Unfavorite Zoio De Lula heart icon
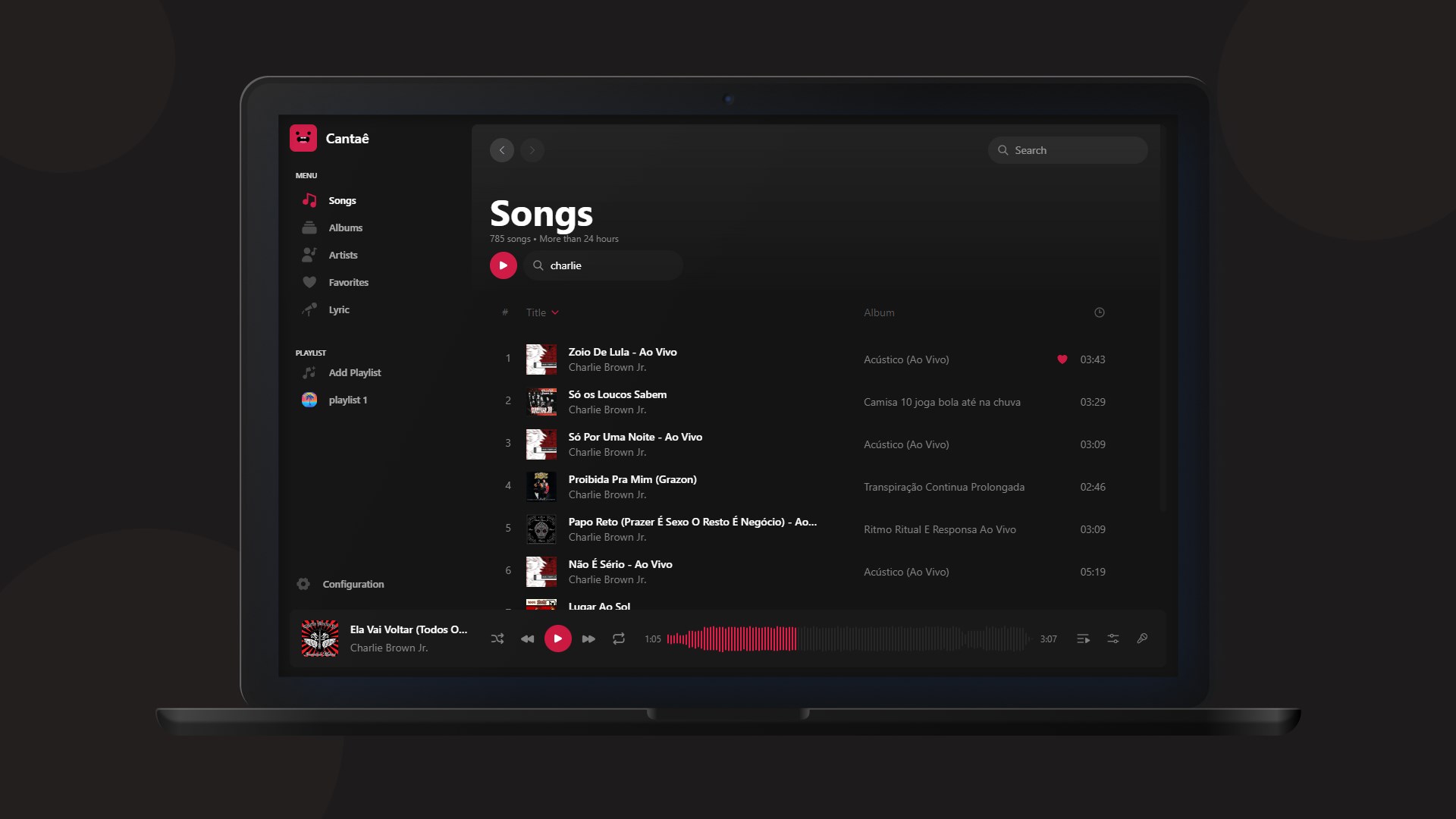This screenshot has height=819, width=1456. point(1062,359)
